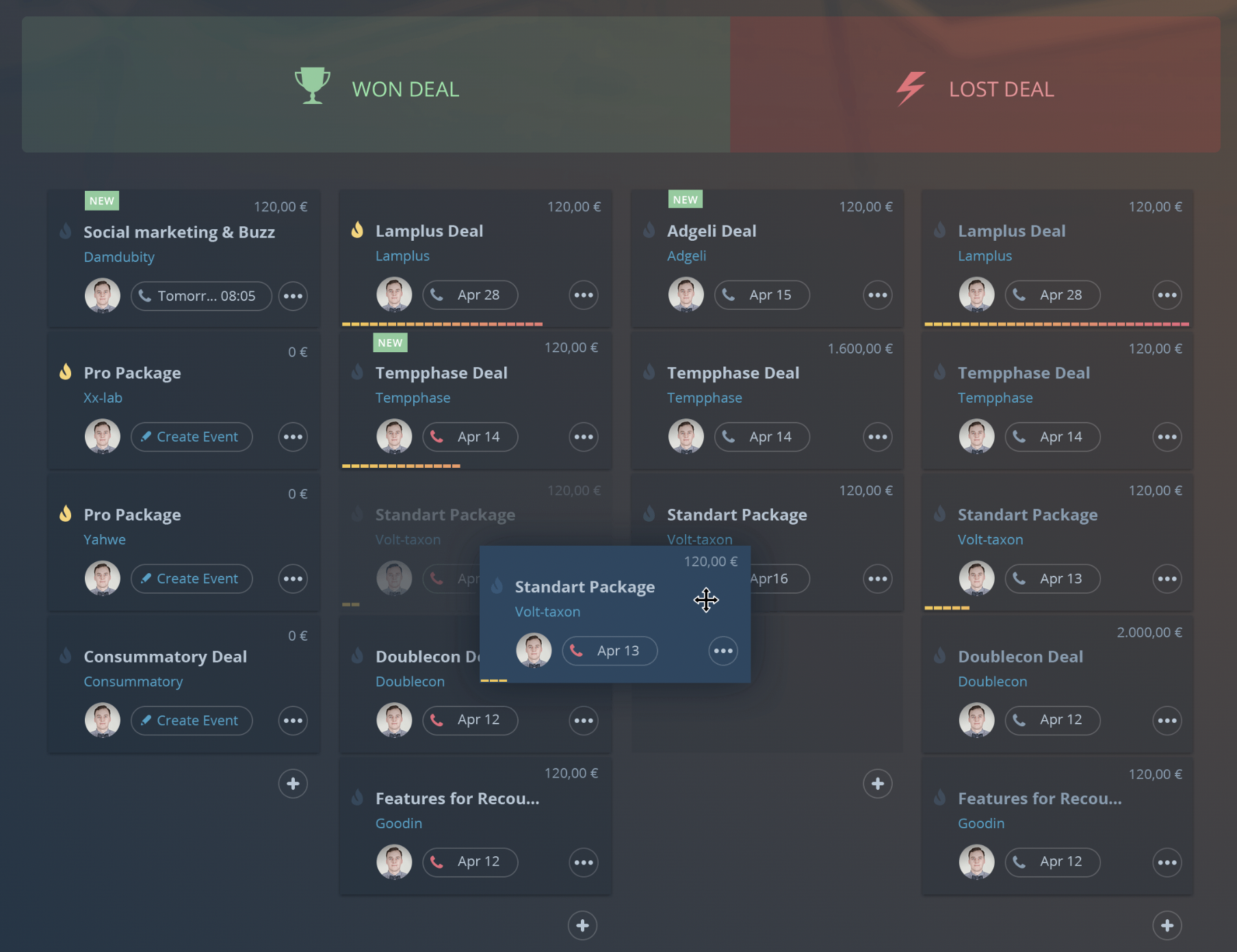Open Adgeli company link

pos(686,256)
